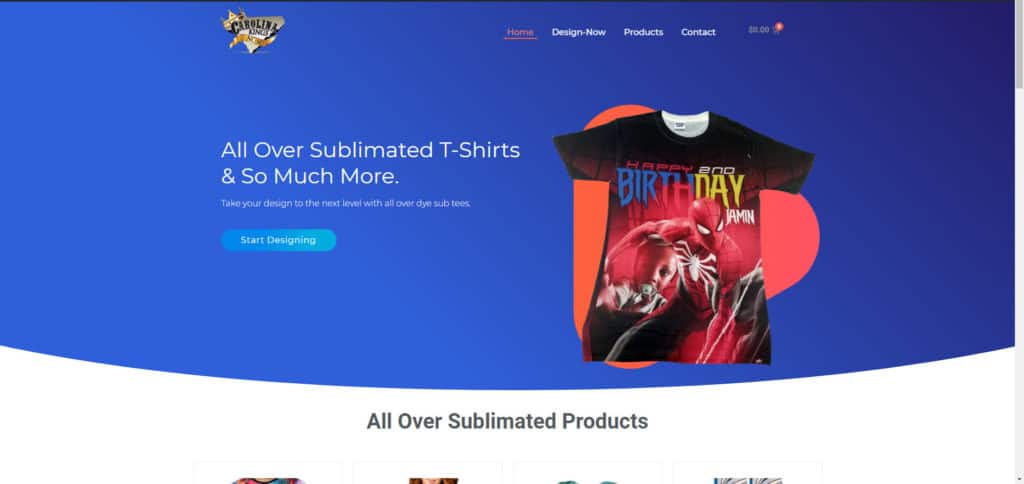The image size is (1024, 484).
Task: Click the hero subtitle about dye sub tees
Action: pos(345,203)
